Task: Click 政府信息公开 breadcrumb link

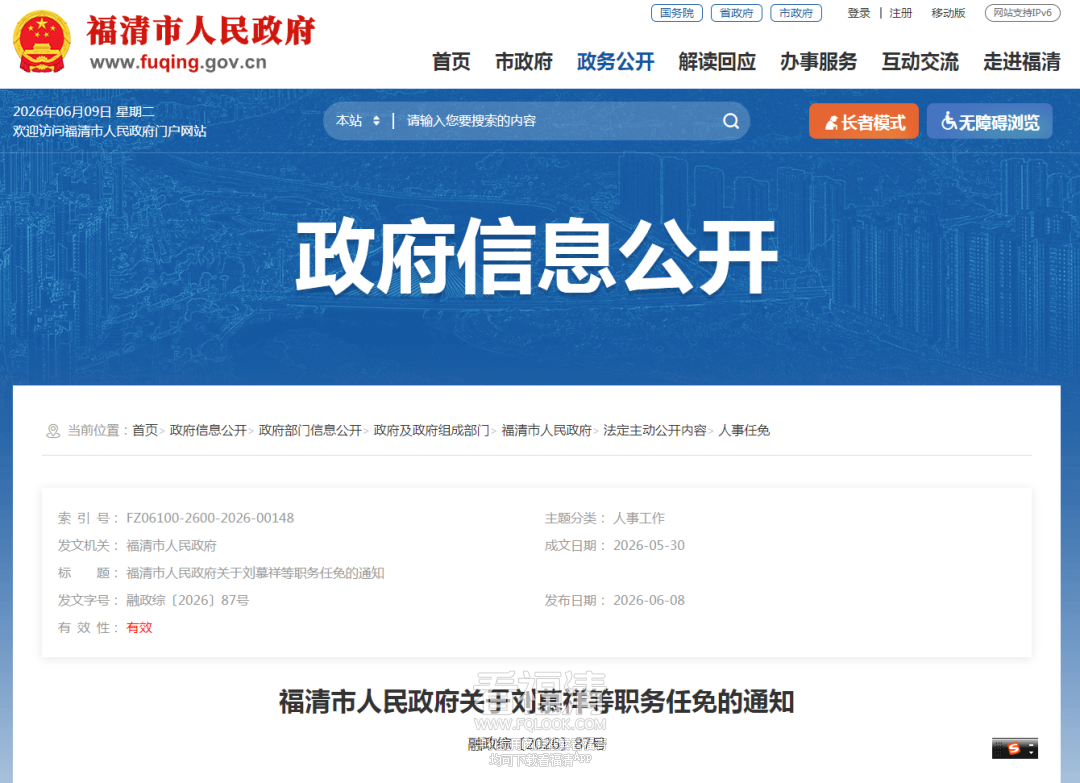Action: (x=208, y=430)
